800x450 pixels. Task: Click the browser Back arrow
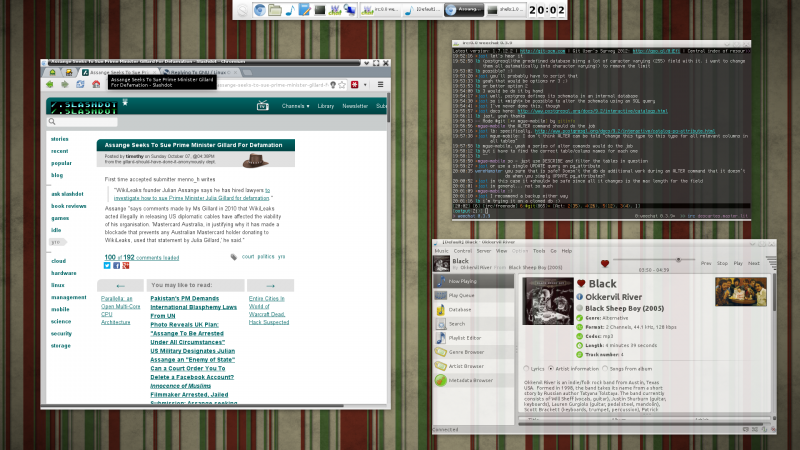click(49, 85)
